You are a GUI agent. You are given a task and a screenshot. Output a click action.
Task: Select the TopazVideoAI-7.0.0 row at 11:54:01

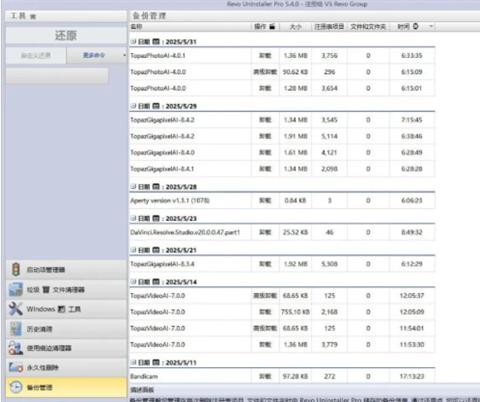282,328
